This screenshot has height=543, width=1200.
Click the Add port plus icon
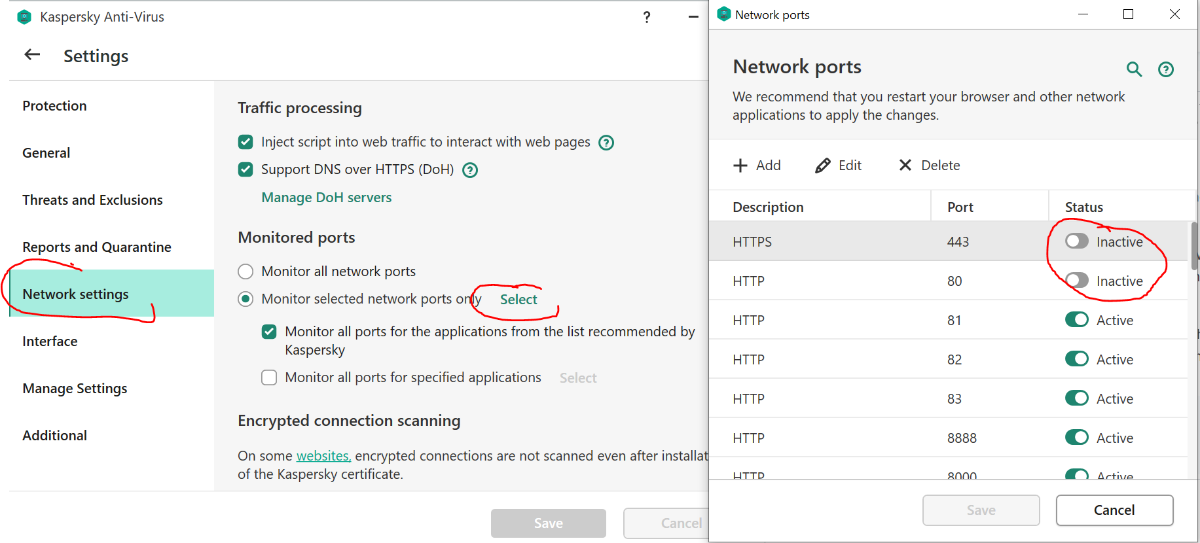741,165
